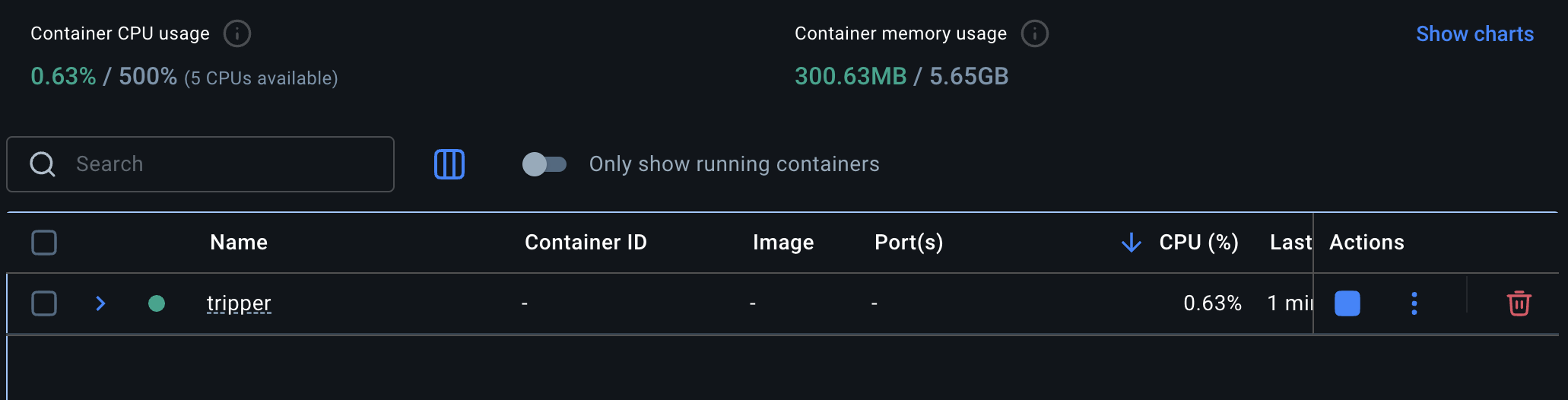Click the magnifier icon in search box

[x=43, y=164]
